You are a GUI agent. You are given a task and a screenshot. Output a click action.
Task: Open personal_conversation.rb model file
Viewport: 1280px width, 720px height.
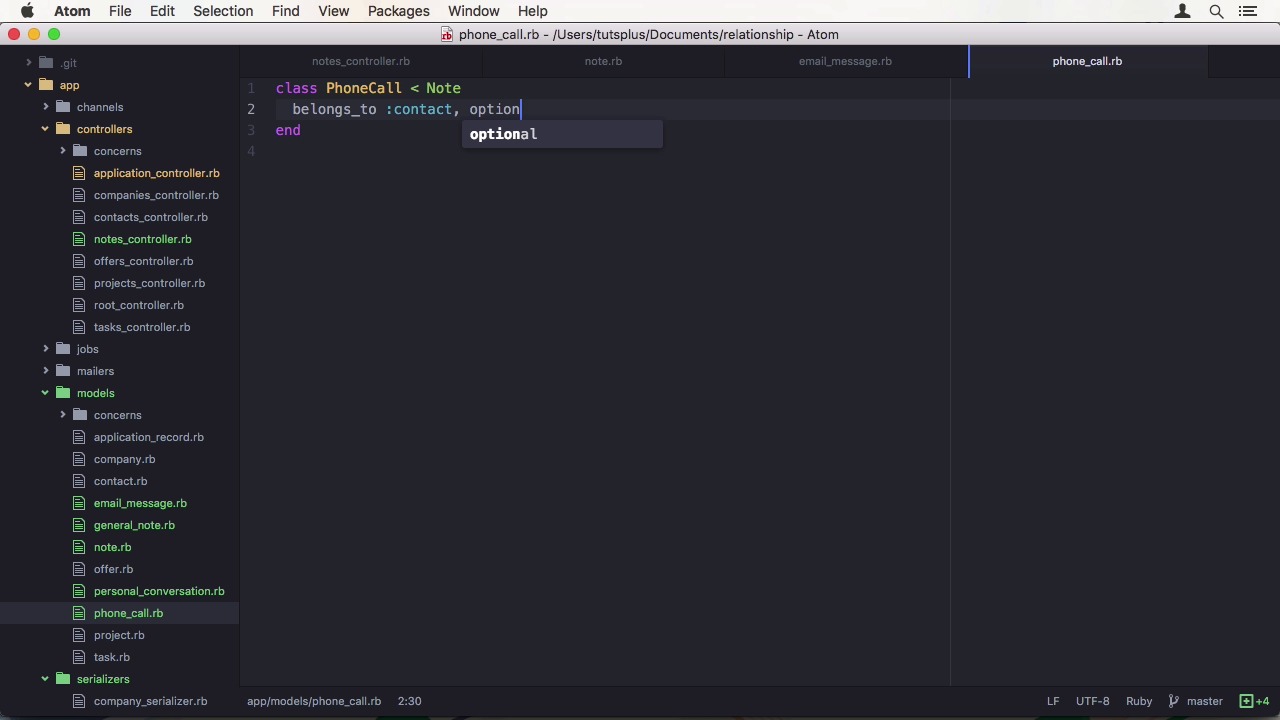pyautogui.click(x=159, y=591)
